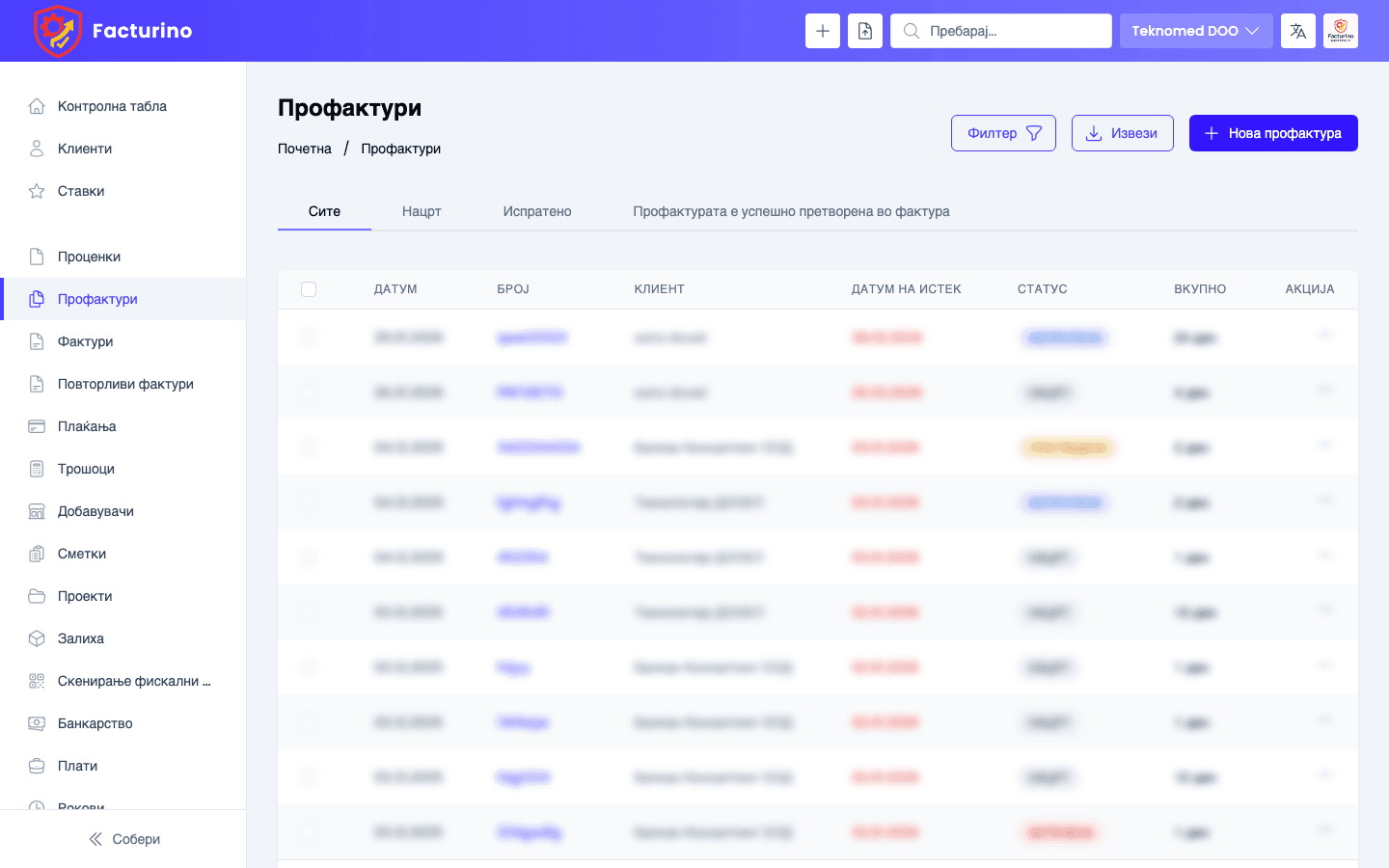Screen dimensions: 1389x868
Task: Switch to the Испратено tab
Action: [537, 211]
